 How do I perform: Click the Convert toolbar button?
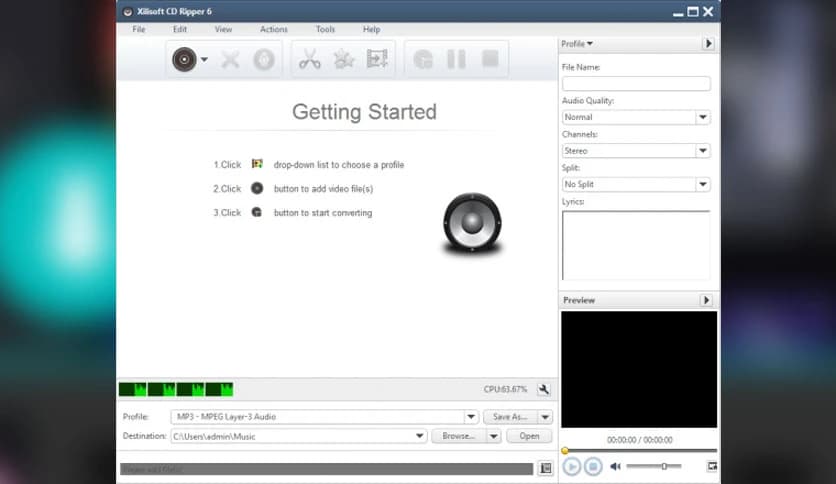click(x=423, y=59)
